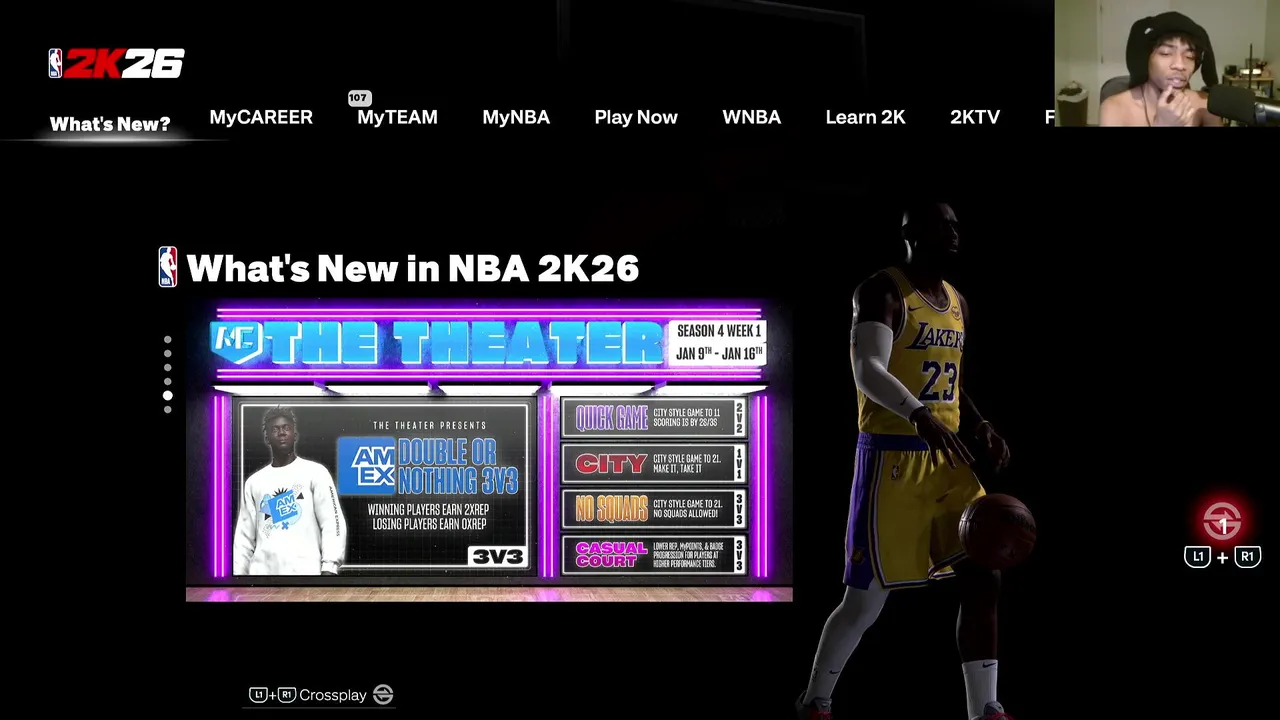Toggle Crossplay at the bottom
This screenshot has width=1280, height=720.
click(x=321, y=695)
